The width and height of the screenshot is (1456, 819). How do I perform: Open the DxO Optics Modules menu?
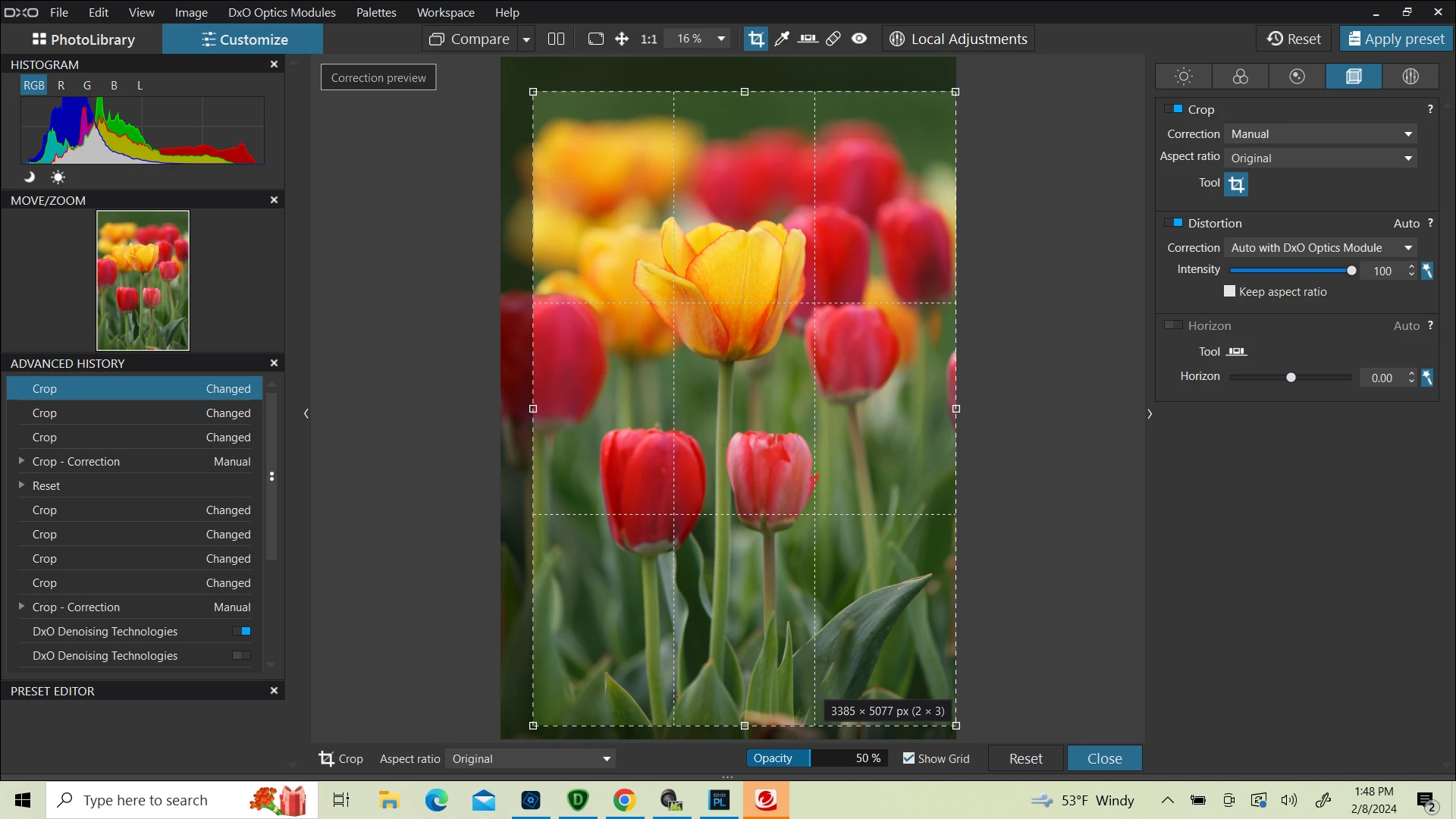(x=281, y=12)
